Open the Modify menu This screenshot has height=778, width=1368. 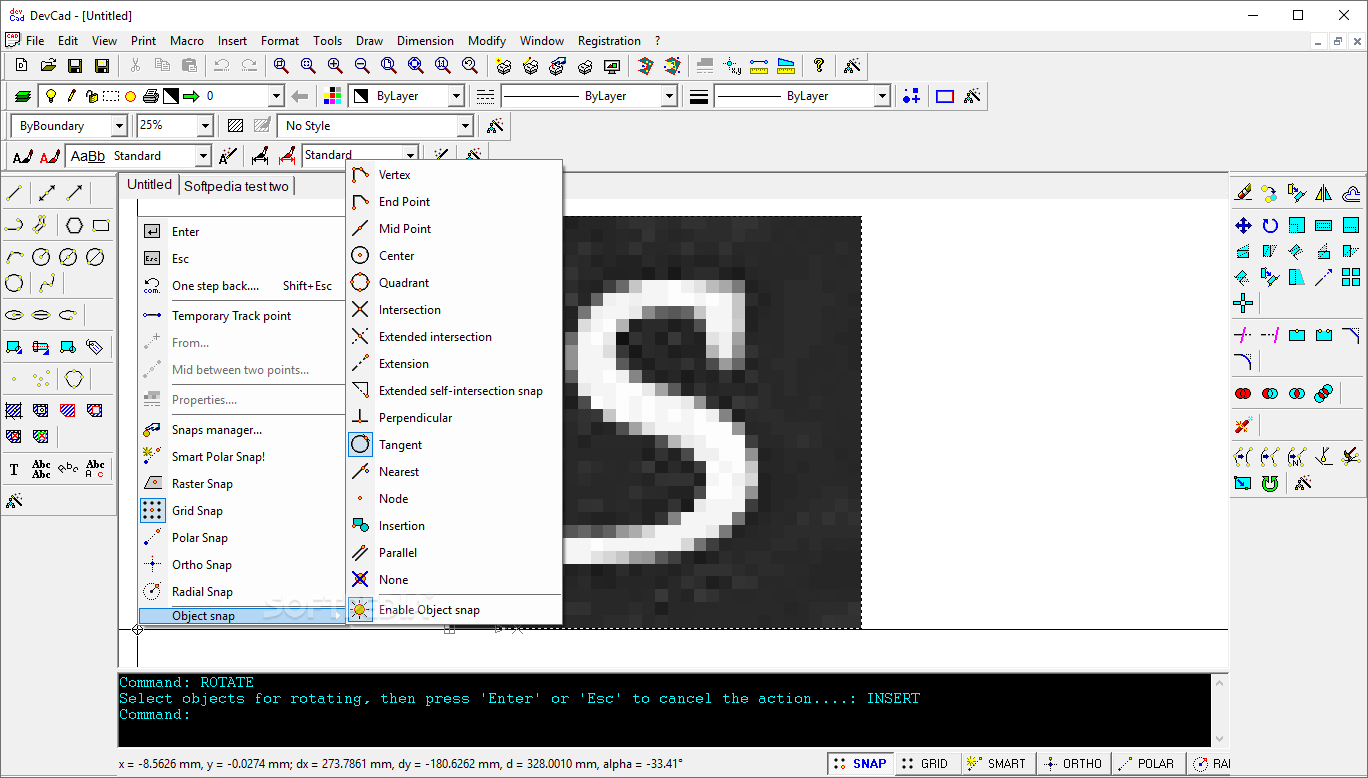point(487,41)
